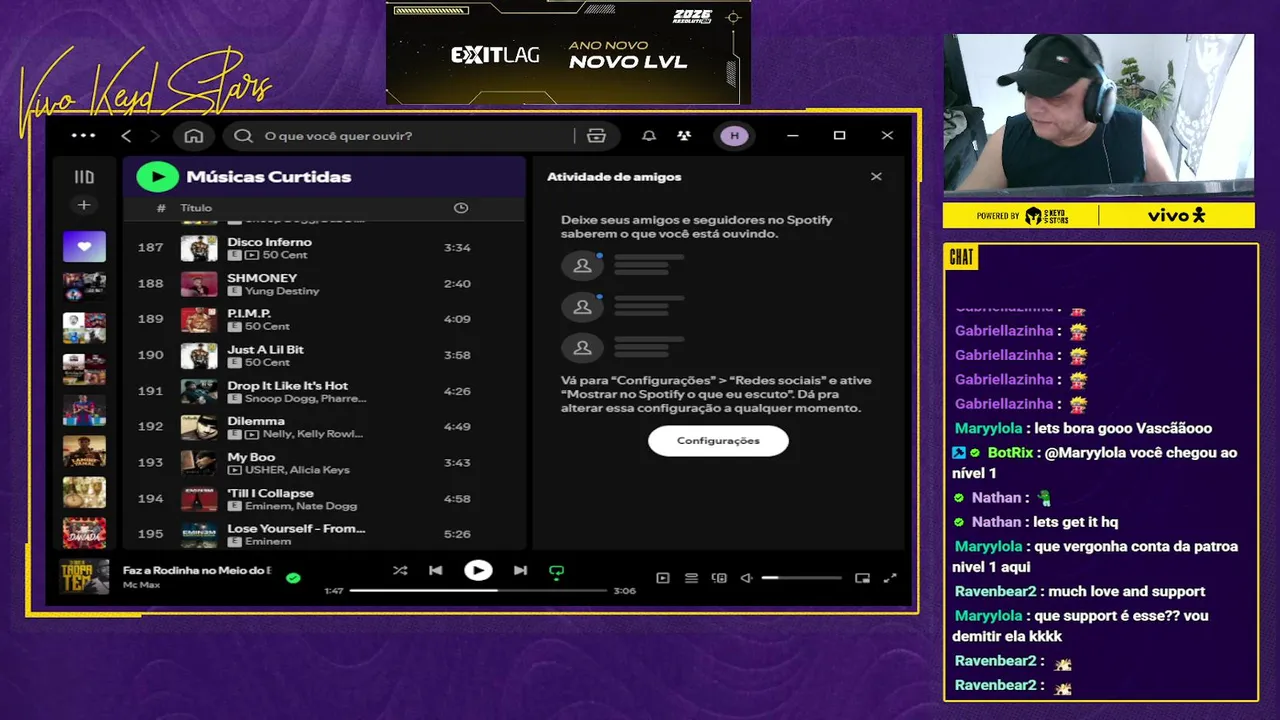1280x720 pixels.
Task: Open Now Playing view icon
Action: 662,578
